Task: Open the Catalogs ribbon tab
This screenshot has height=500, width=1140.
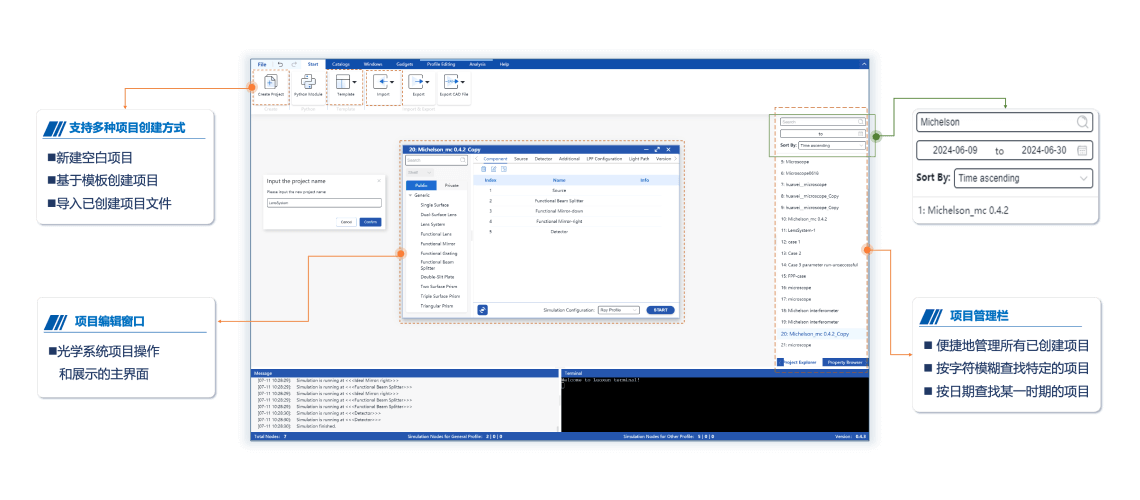Action: click(341, 64)
